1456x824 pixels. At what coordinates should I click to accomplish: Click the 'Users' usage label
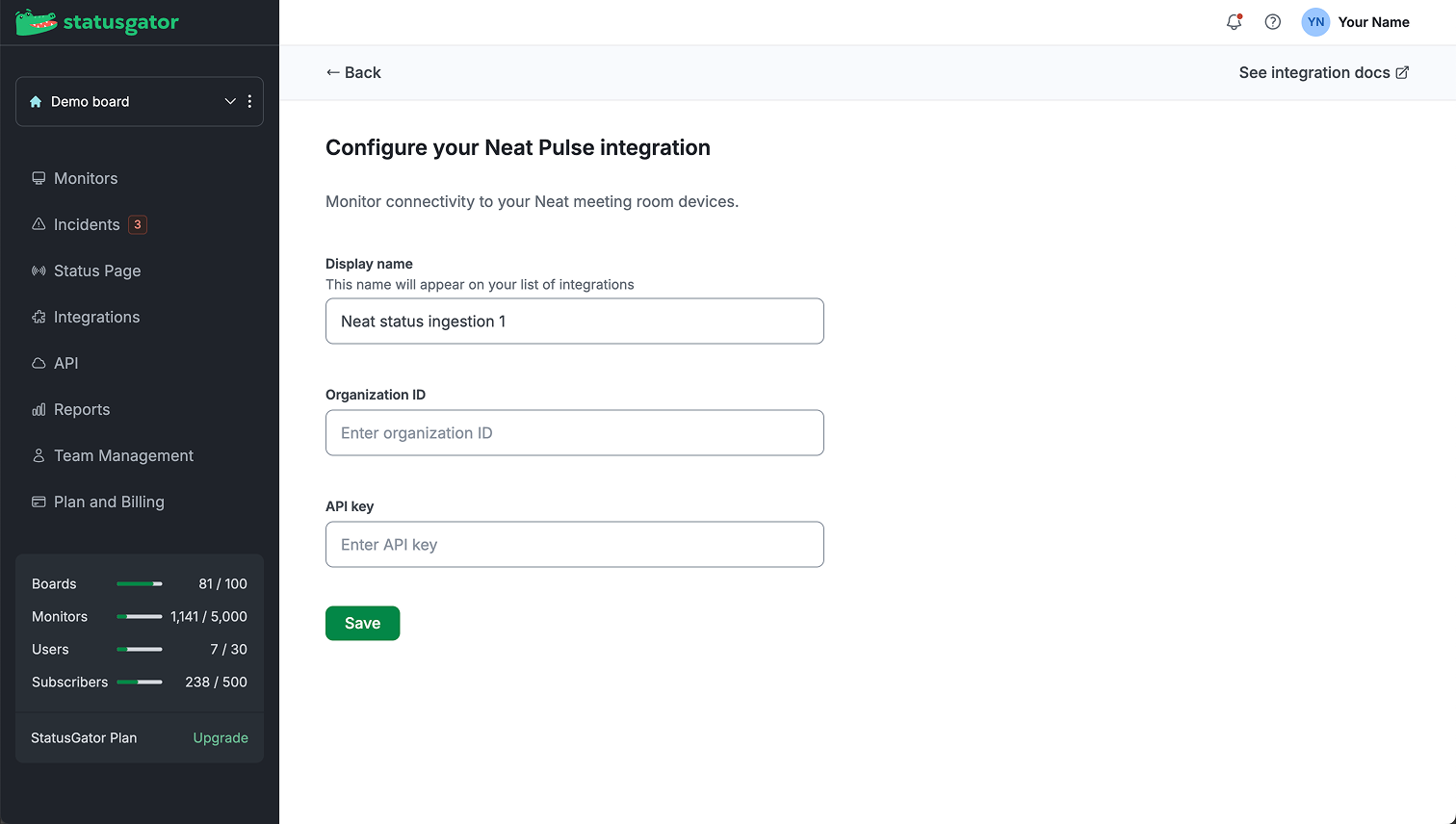click(x=50, y=650)
